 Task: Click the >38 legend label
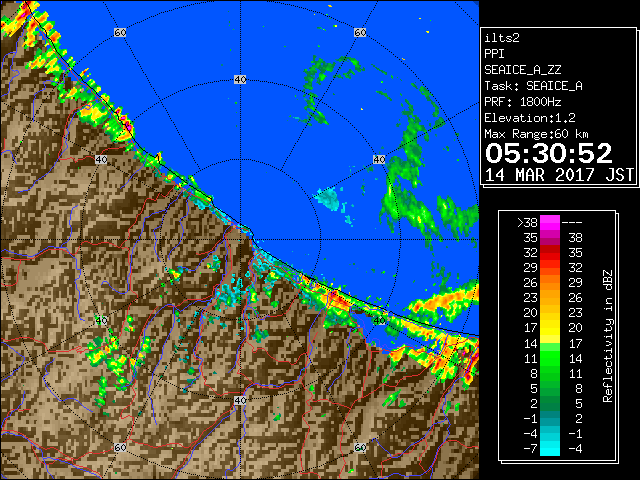527,223
